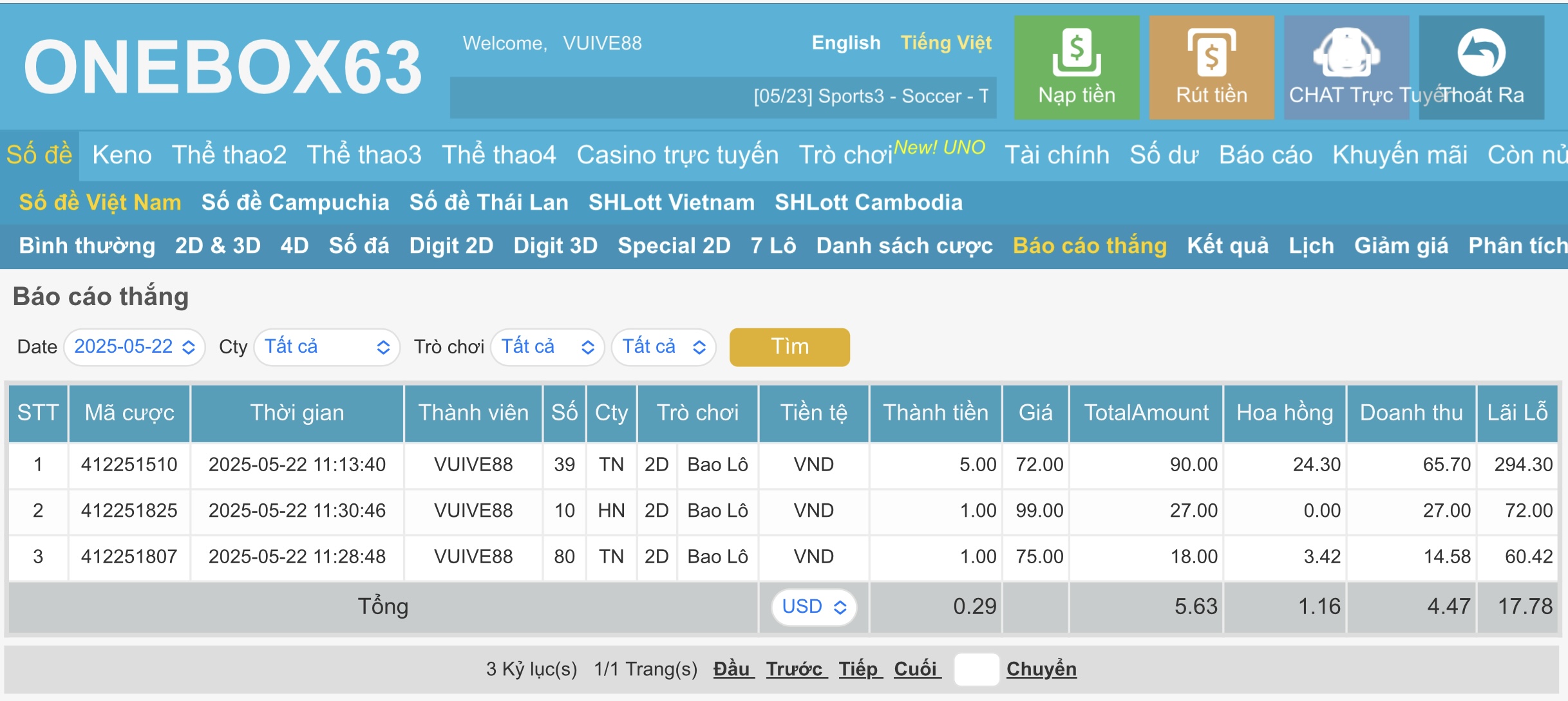The image size is (1568, 701).
Task: Select Số đề Campuchia tab
Action: click(295, 202)
